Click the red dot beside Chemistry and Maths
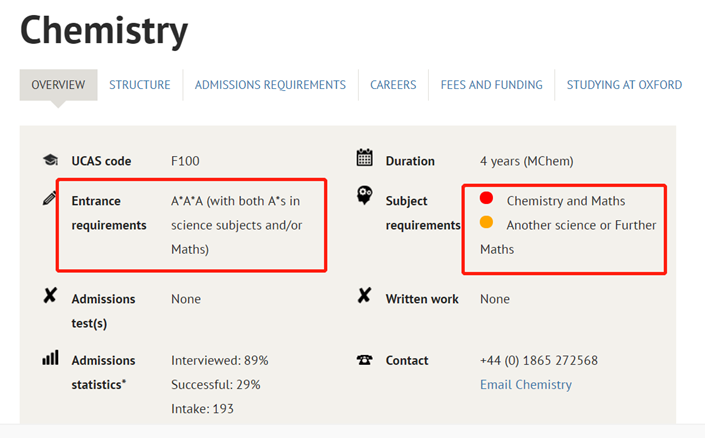Viewport: 705px width, 438px height. coord(487,199)
